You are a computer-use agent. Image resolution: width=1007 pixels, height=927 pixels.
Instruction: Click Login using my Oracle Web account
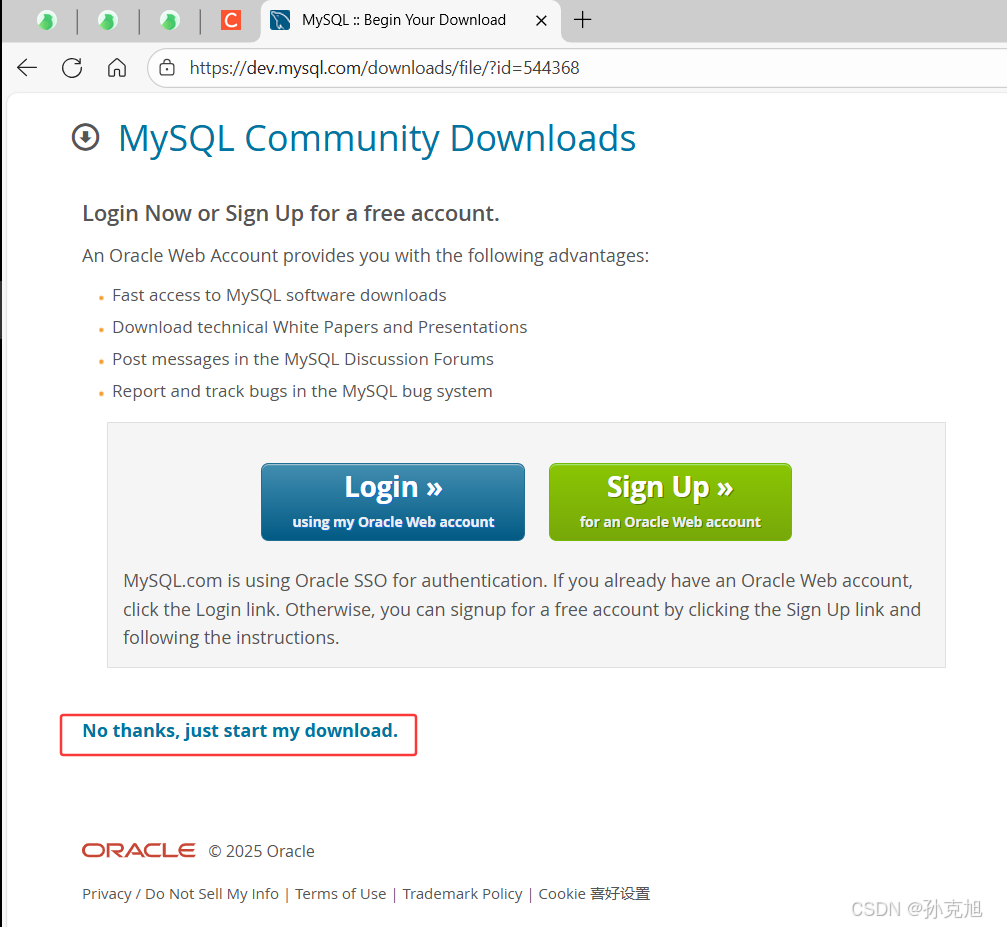[x=393, y=502]
